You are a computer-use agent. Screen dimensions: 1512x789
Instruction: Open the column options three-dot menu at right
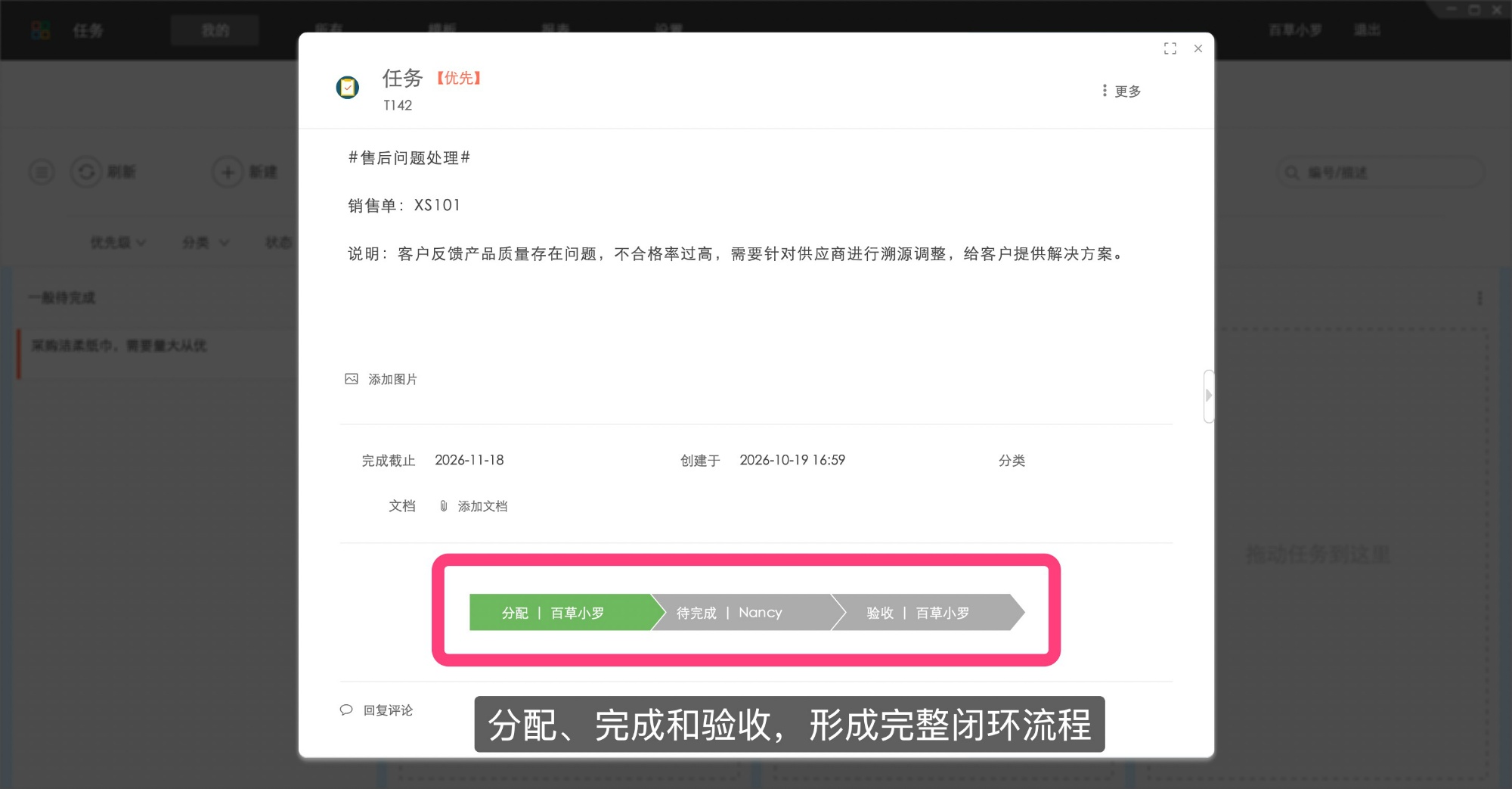pyautogui.click(x=1479, y=298)
